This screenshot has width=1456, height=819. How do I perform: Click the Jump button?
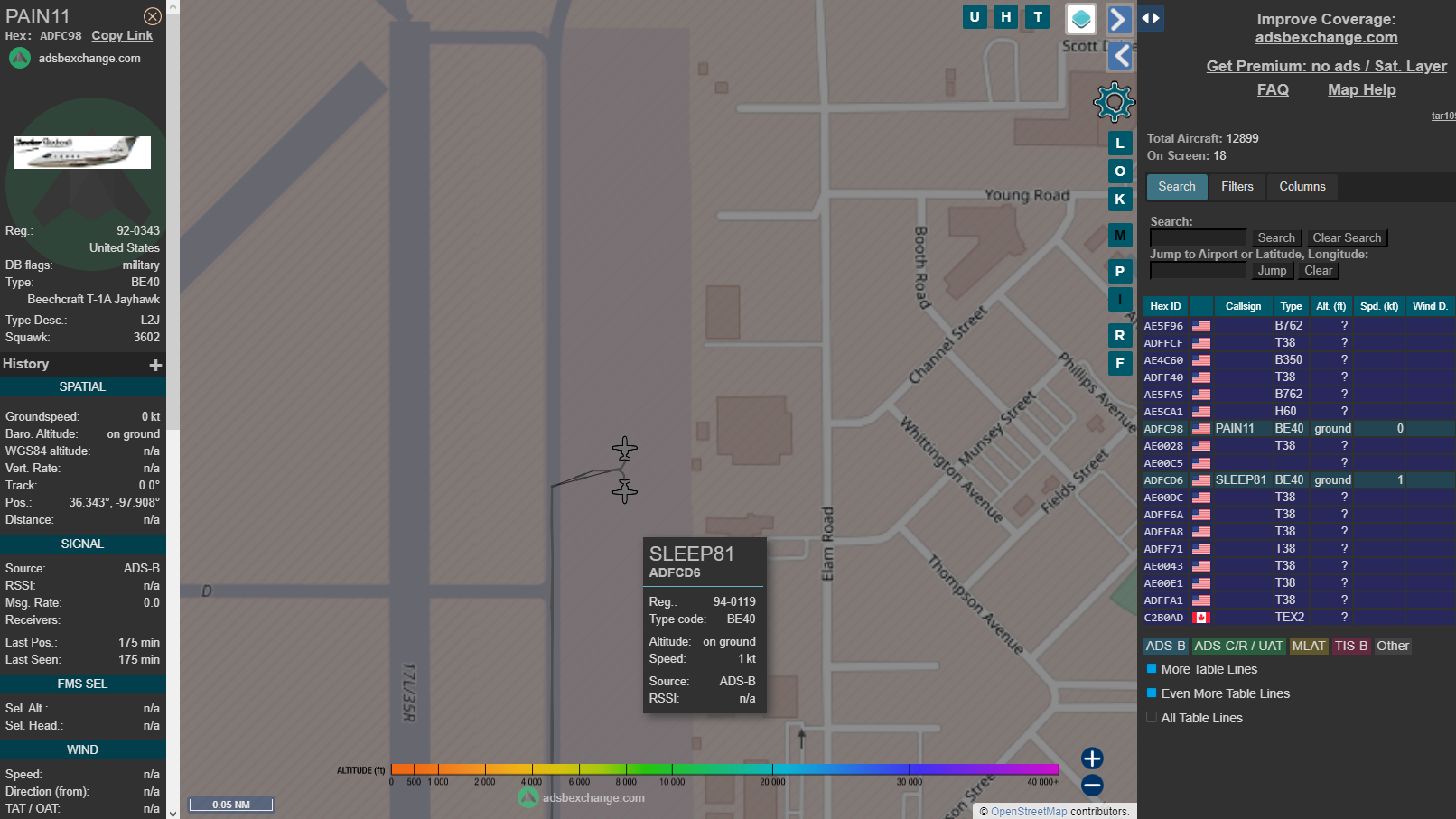[1272, 270]
